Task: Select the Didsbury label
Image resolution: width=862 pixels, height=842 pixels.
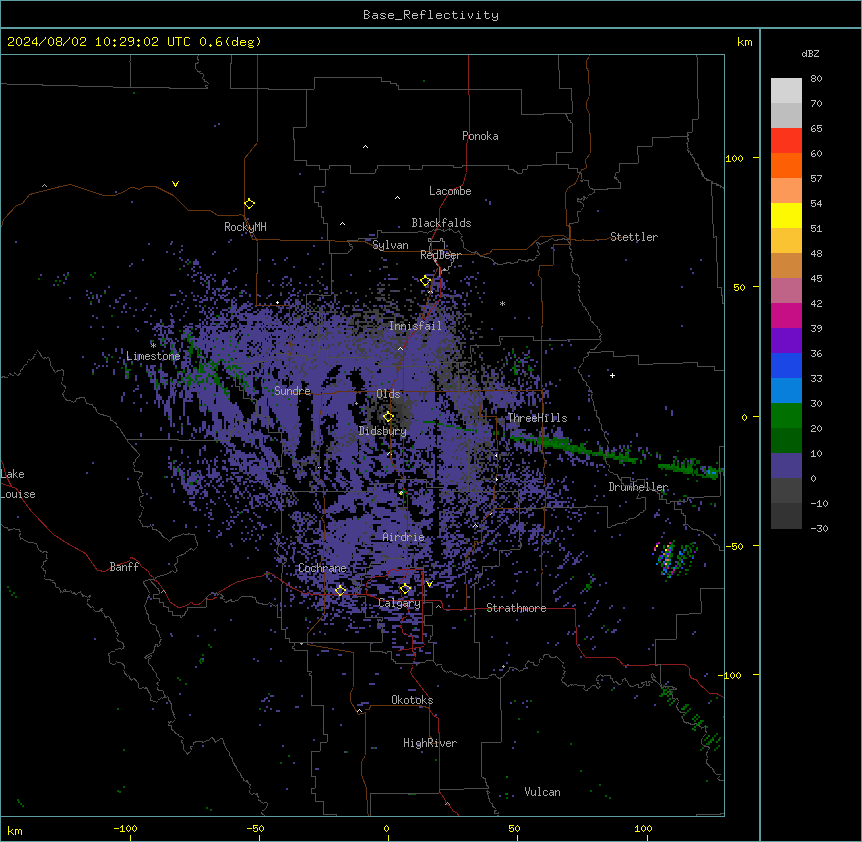Action: click(383, 431)
